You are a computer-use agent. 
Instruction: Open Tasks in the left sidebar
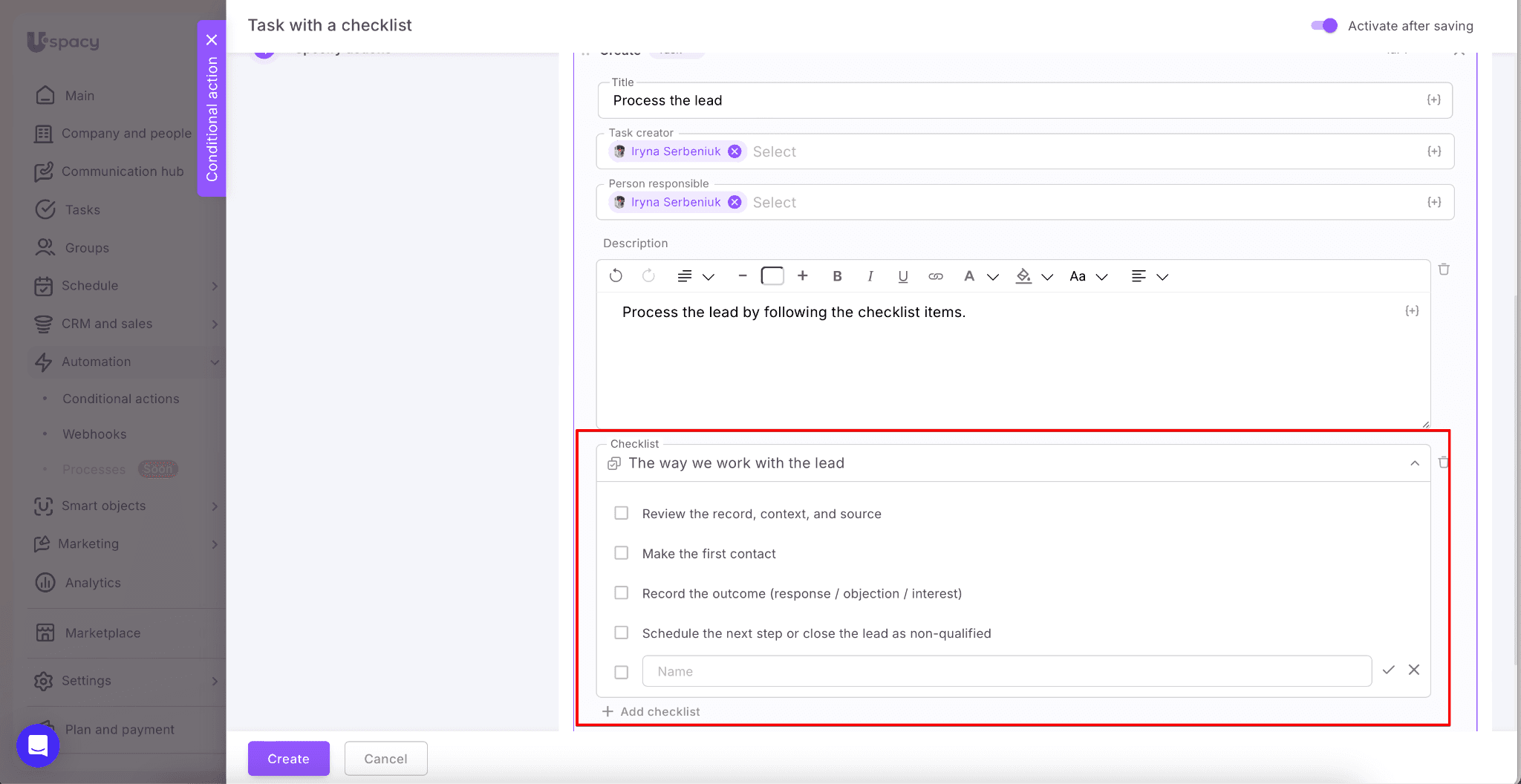pyautogui.click(x=82, y=210)
